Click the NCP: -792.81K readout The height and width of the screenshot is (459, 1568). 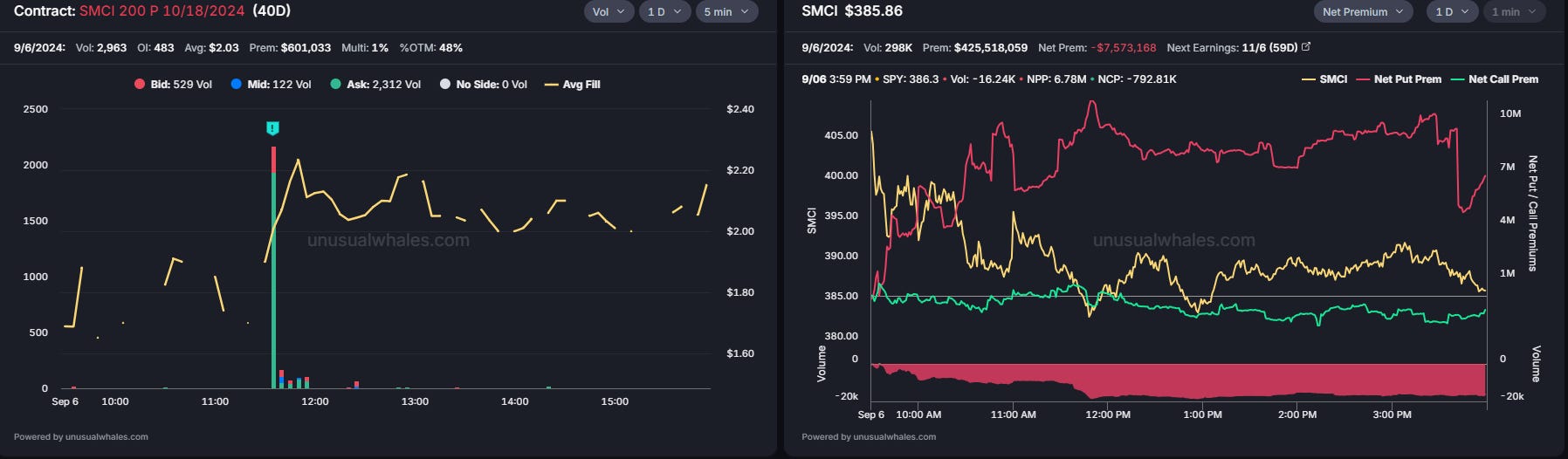pyautogui.click(x=1137, y=79)
